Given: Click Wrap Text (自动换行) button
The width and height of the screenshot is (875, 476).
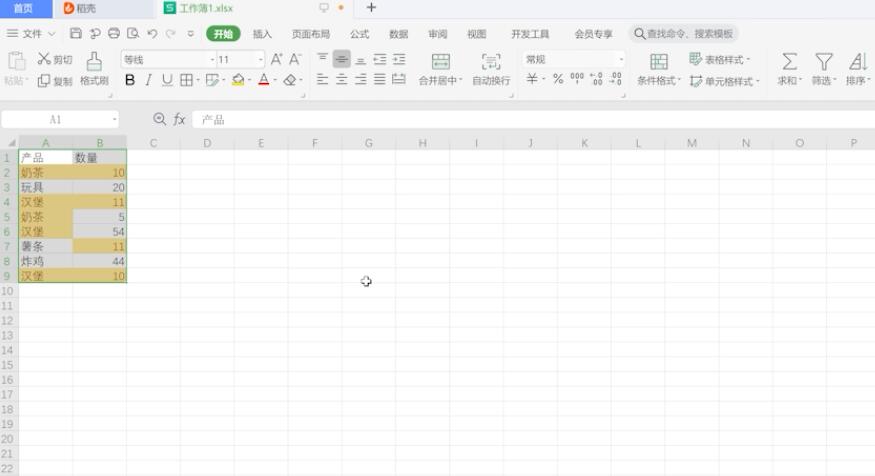Looking at the screenshot, I should (491, 69).
